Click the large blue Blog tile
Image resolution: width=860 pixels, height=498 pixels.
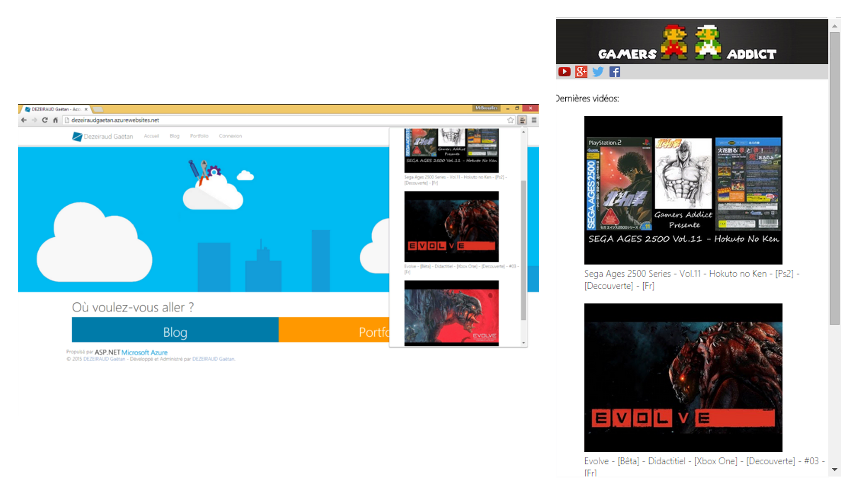click(x=175, y=331)
